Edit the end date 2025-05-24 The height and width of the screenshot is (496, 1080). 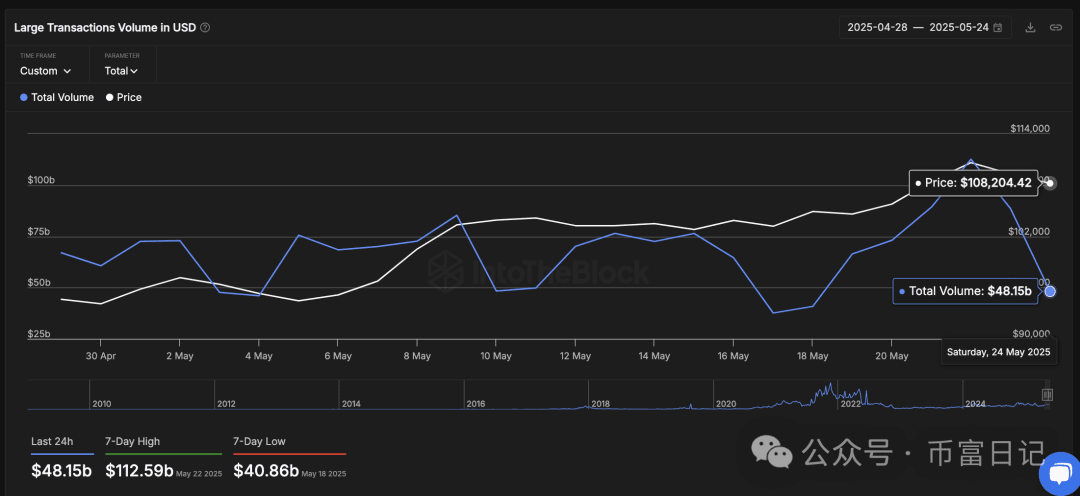[x=959, y=28]
